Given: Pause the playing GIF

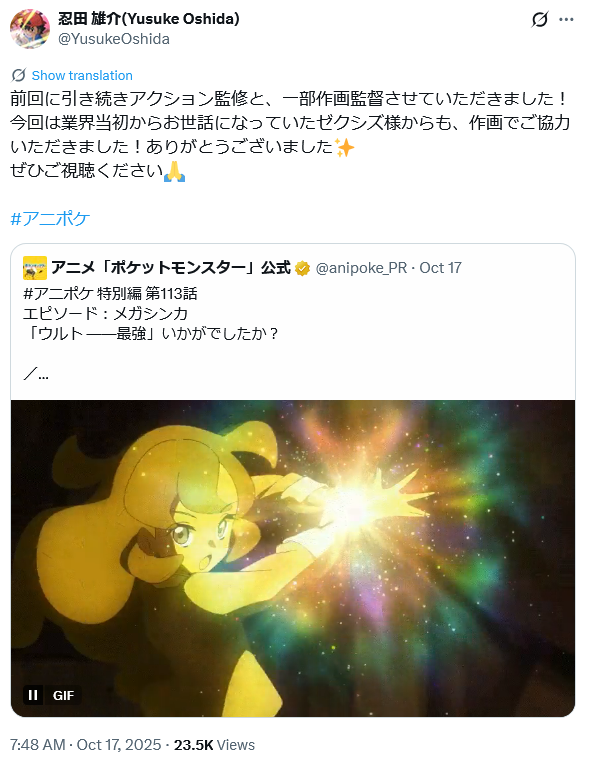Looking at the screenshot, I should [33, 695].
